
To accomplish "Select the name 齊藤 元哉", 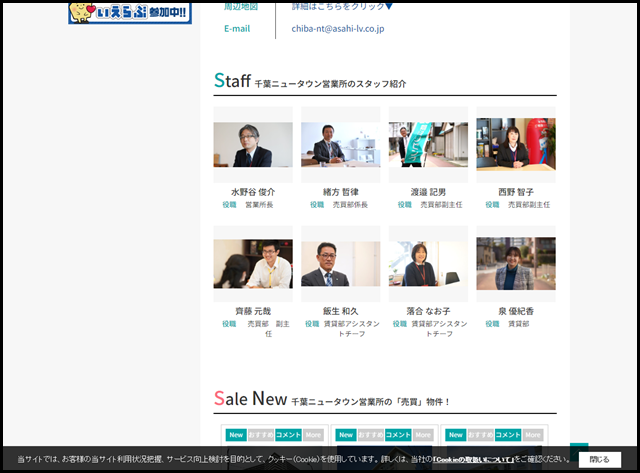I will (253, 311).
